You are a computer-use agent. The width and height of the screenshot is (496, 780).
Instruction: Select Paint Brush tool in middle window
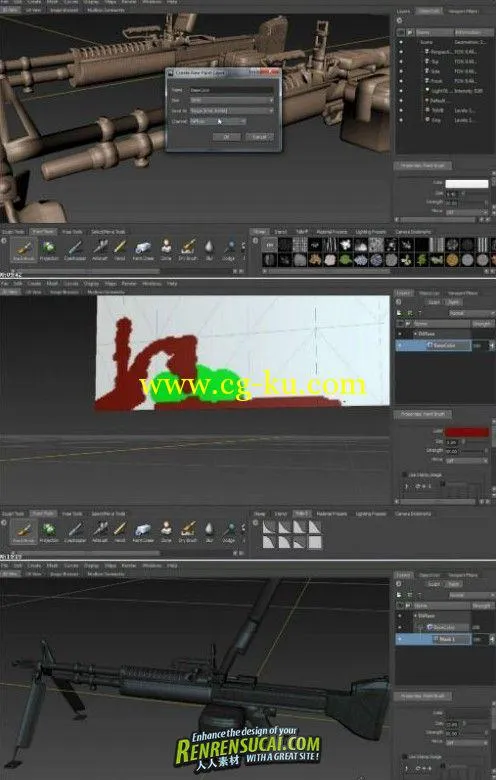(24, 532)
